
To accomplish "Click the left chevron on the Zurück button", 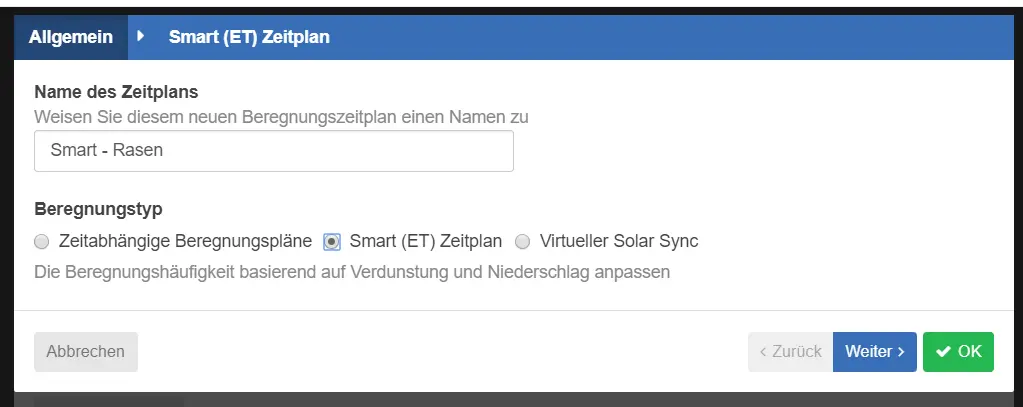I will tap(765, 352).
